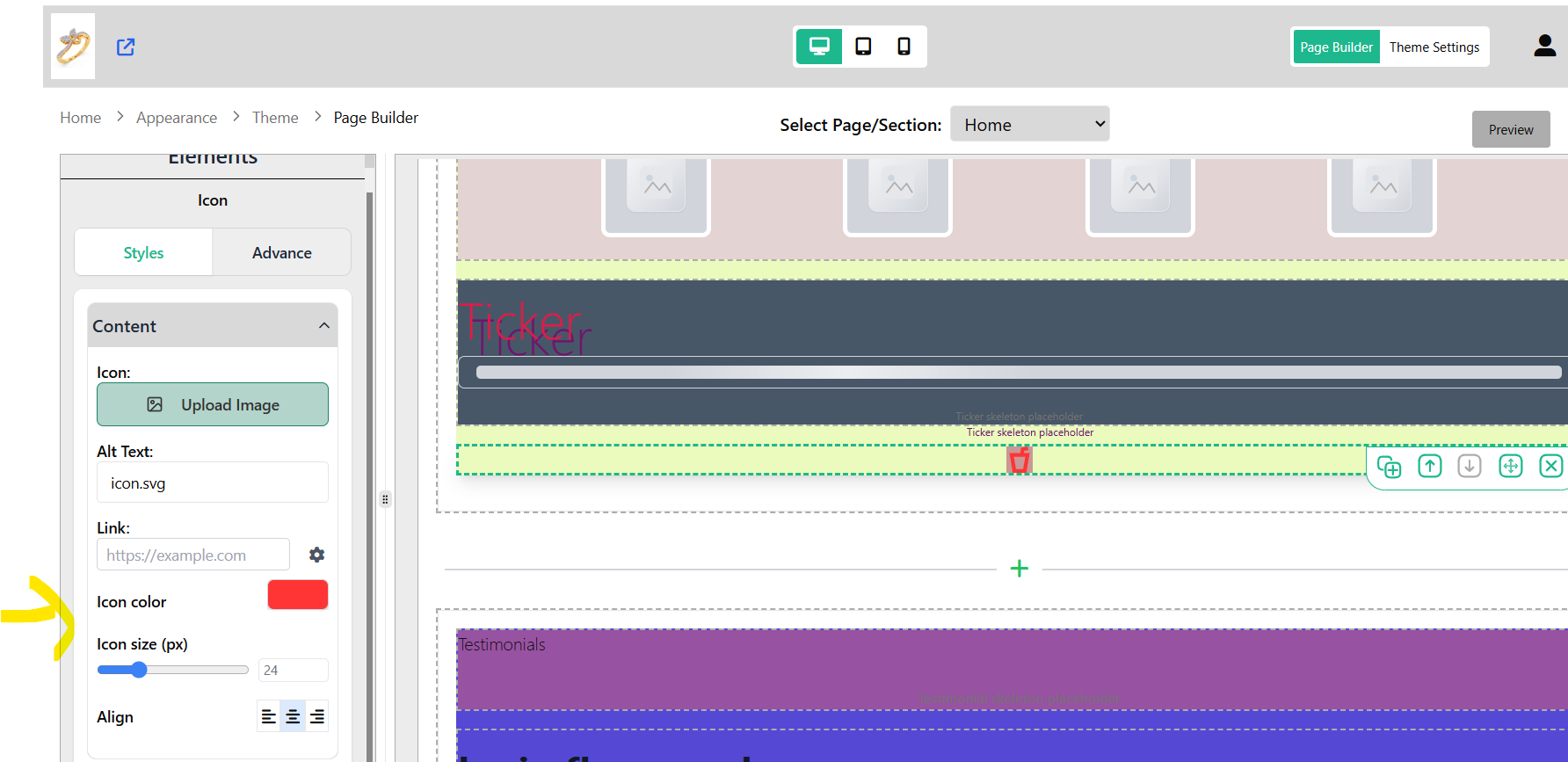Select the Page Builder tab
Screen dimensions: 1568x762
[1336, 47]
